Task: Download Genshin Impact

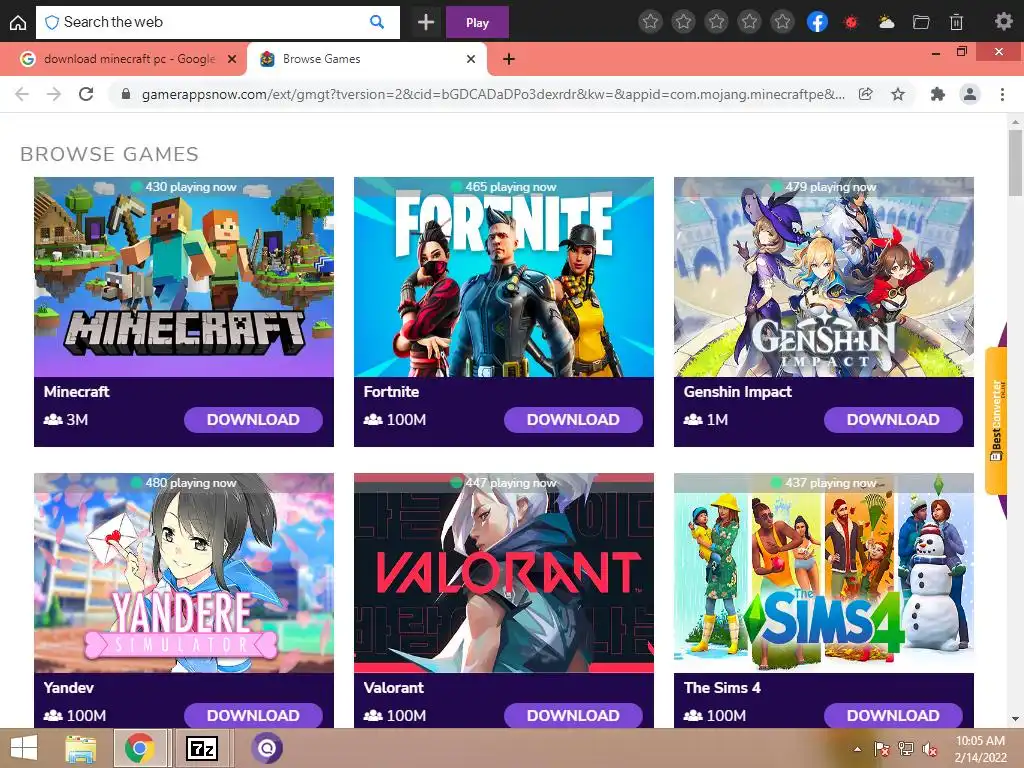Action: coord(893,419)
